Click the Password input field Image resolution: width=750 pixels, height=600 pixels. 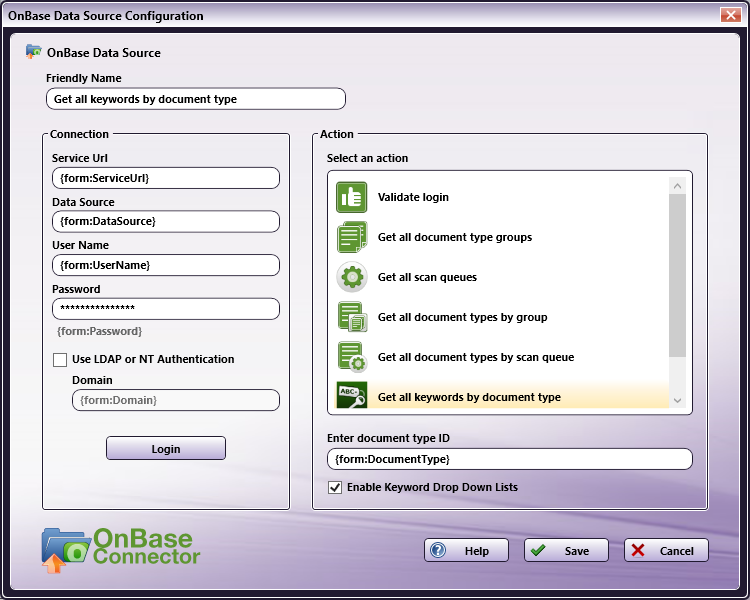[x=165, y=309]
